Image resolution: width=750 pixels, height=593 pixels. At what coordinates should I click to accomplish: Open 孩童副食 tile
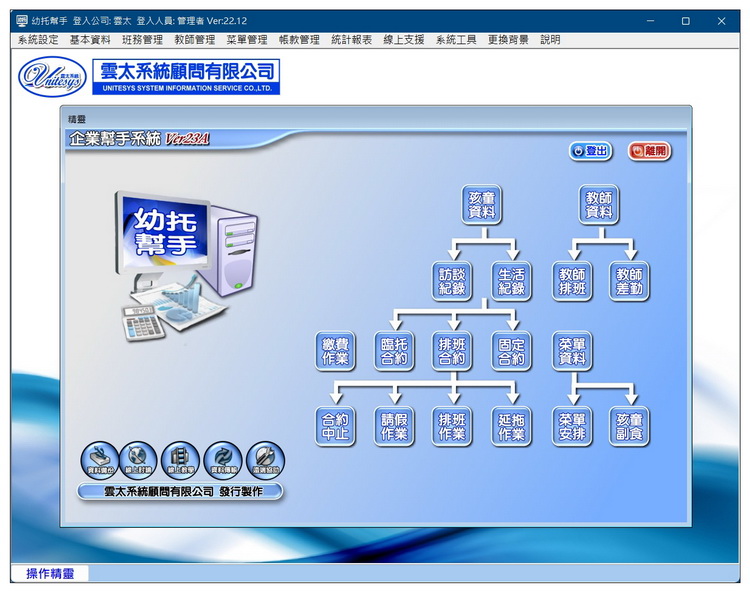[x=629, y=427]
